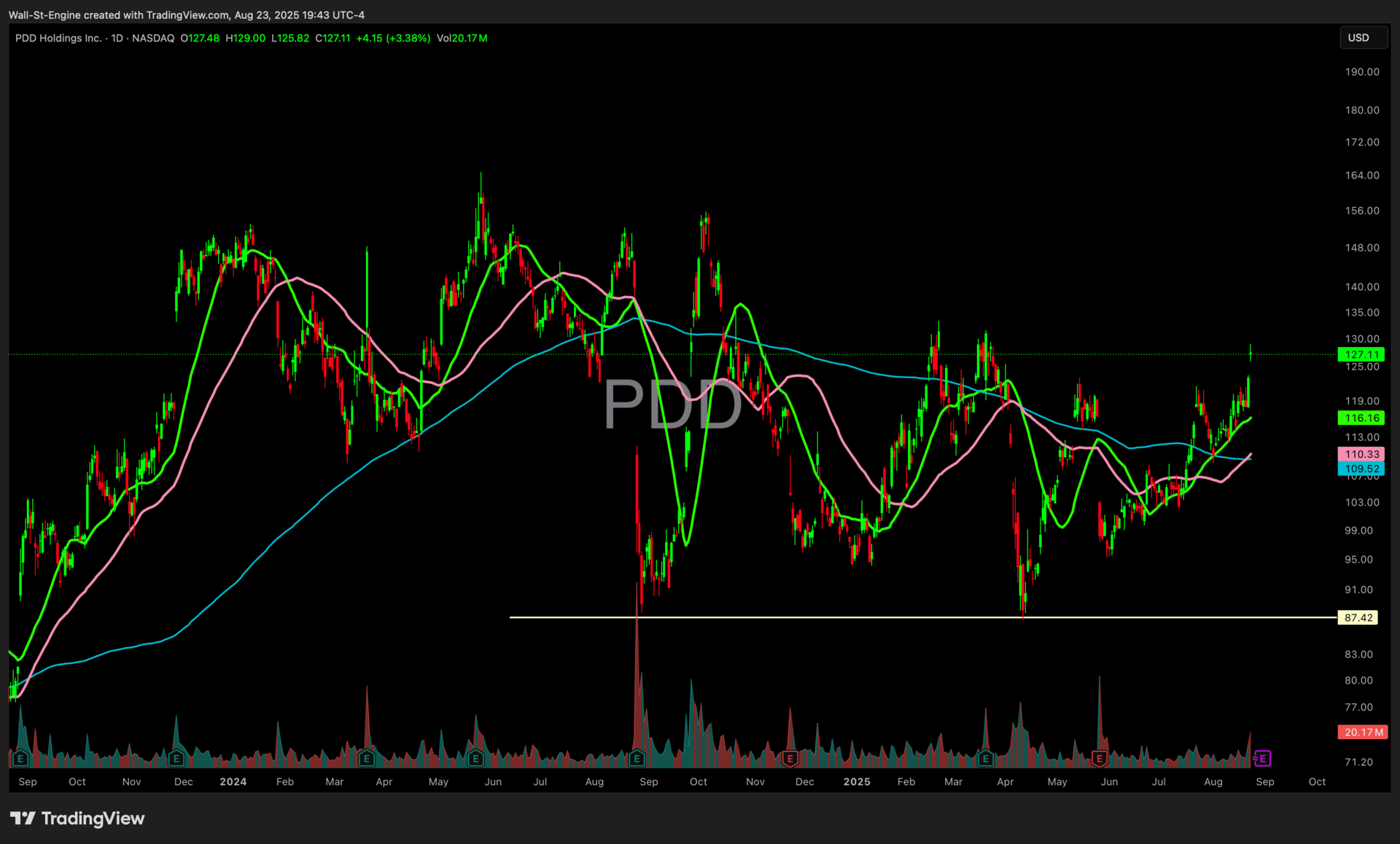This screenshot has height=844, width=1400.
Task: Click the red 20.17 M volume label
Action: (1363, 732)
